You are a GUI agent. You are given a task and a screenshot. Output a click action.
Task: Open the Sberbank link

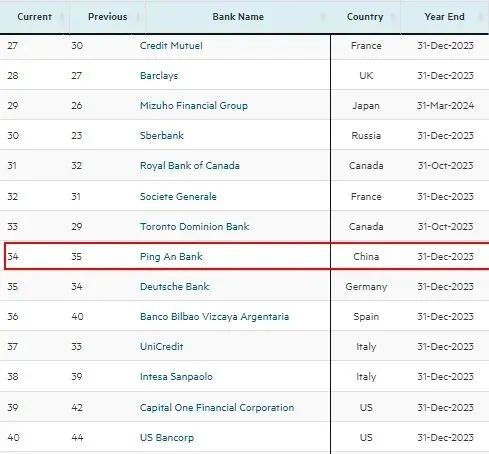pyautogui.click(x=162, y=136)
